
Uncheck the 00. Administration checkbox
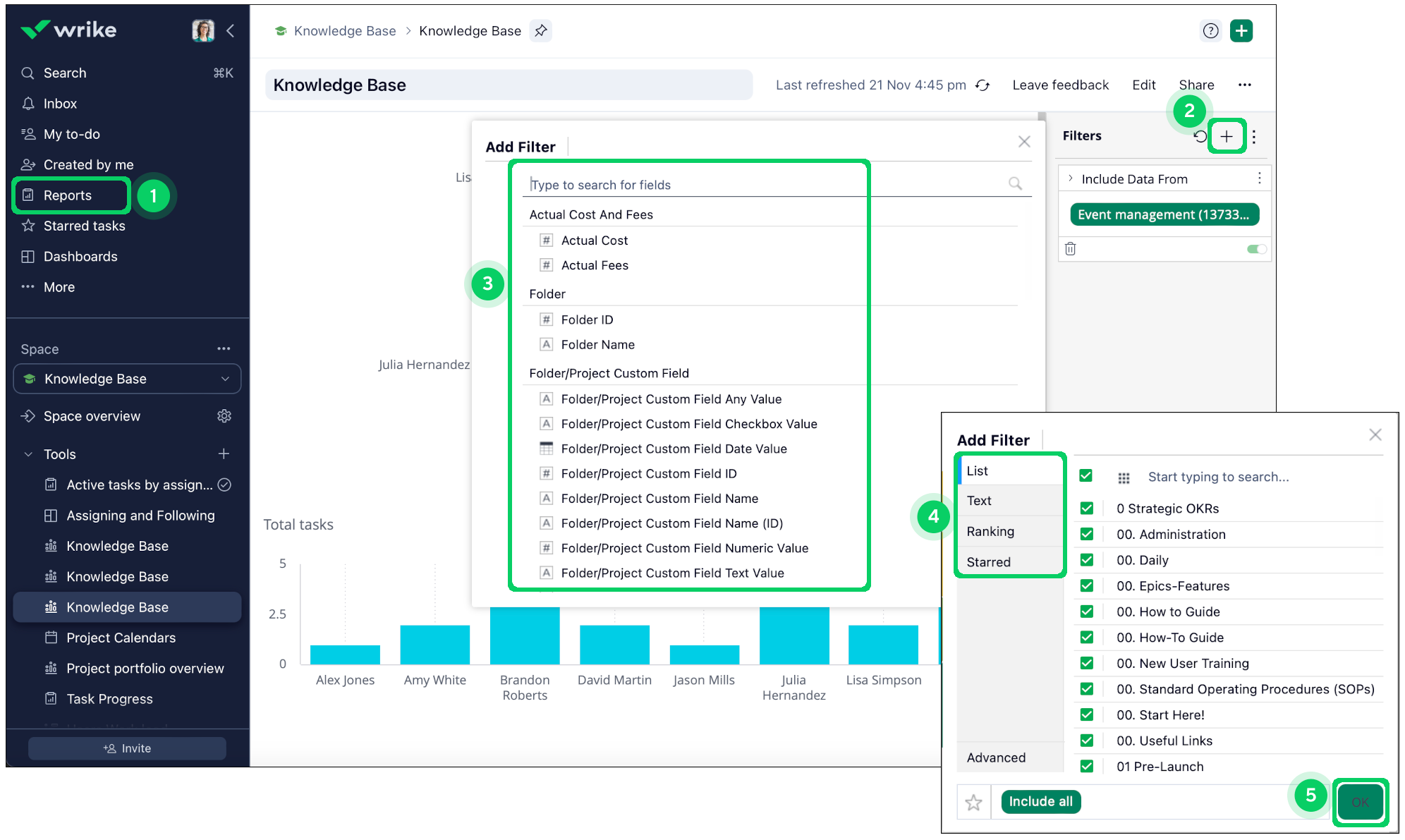pyautogui.click(x=1087, y=535)
